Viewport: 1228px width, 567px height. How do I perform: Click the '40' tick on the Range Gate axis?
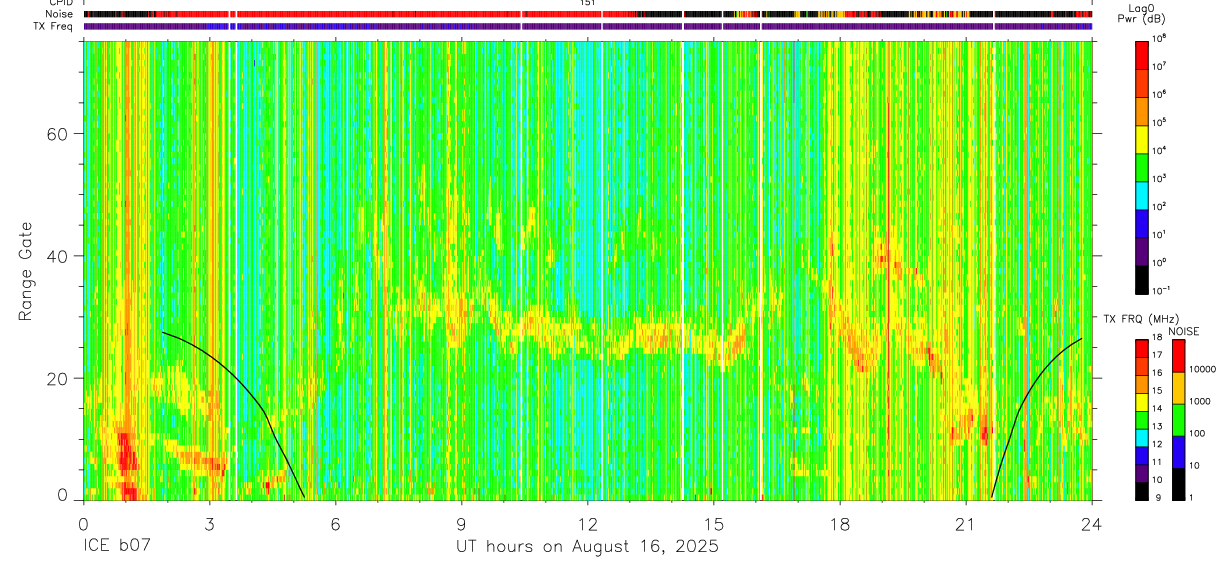click(59, 256)
